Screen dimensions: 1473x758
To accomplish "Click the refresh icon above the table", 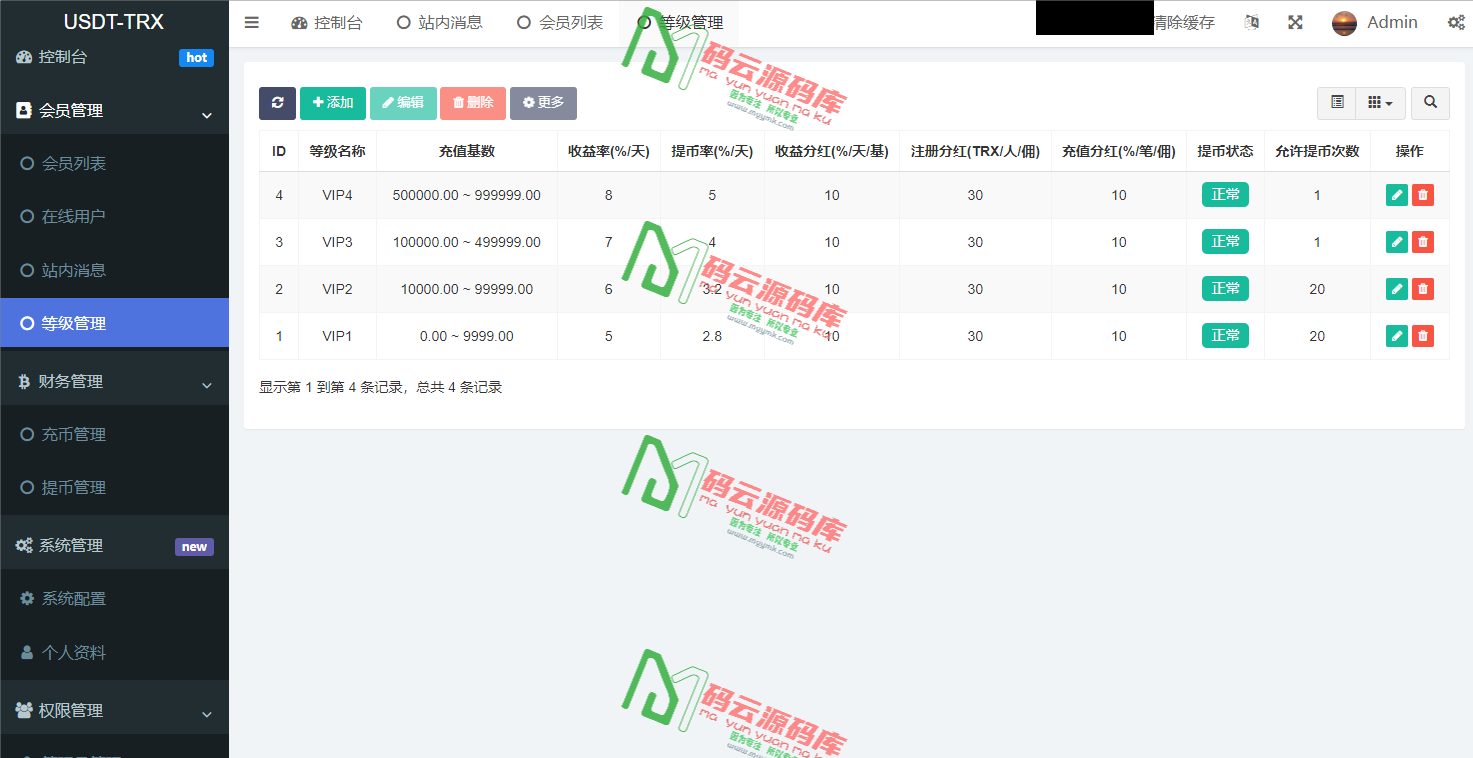I will (277, 103).
